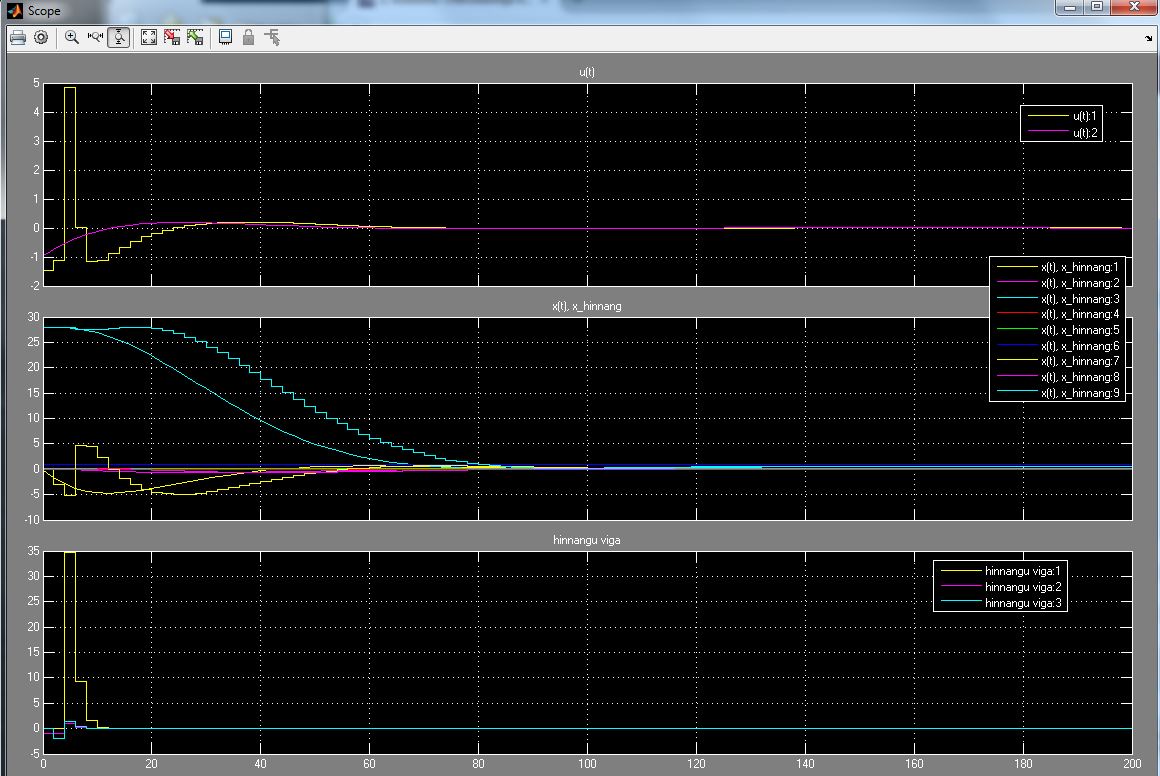The image size is (1160, 776).
Task: Toggle the Zoom Y-axis tool
Action: click(118, 37)
